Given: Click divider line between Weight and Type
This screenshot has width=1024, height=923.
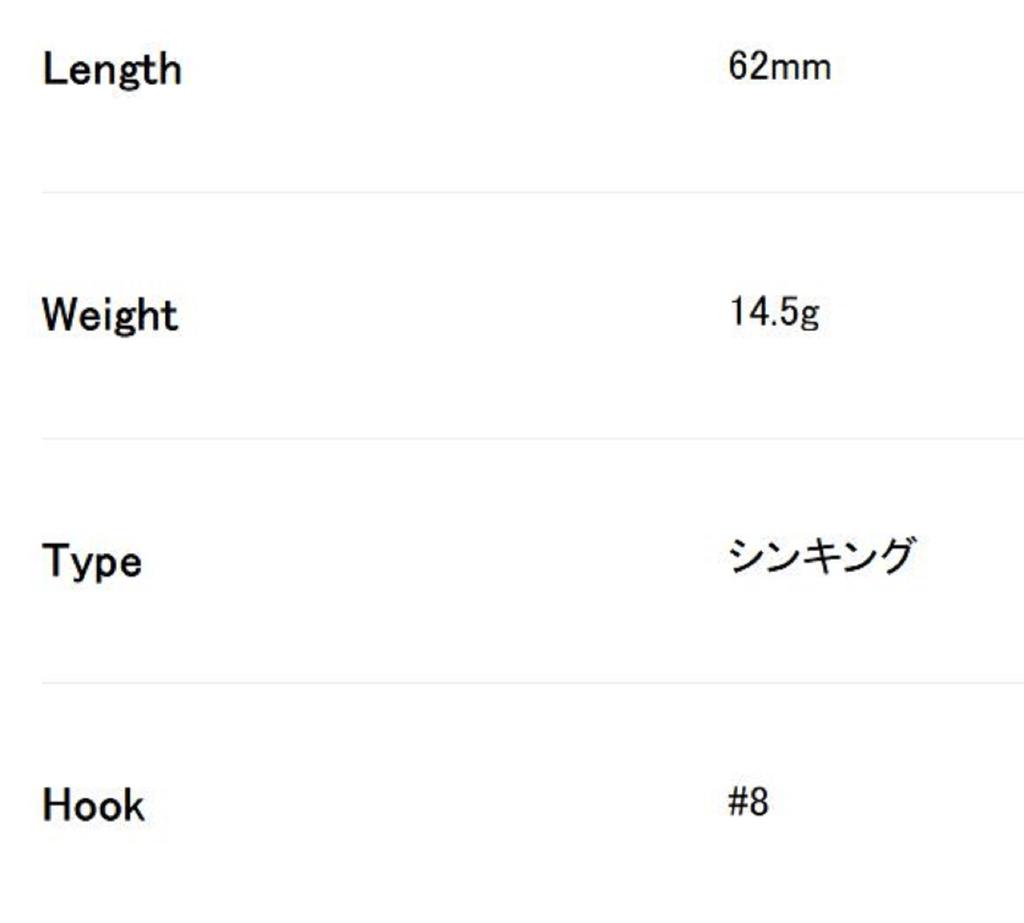Looking at the screenshot, I should pyautogui.click(x=532, y=438).
